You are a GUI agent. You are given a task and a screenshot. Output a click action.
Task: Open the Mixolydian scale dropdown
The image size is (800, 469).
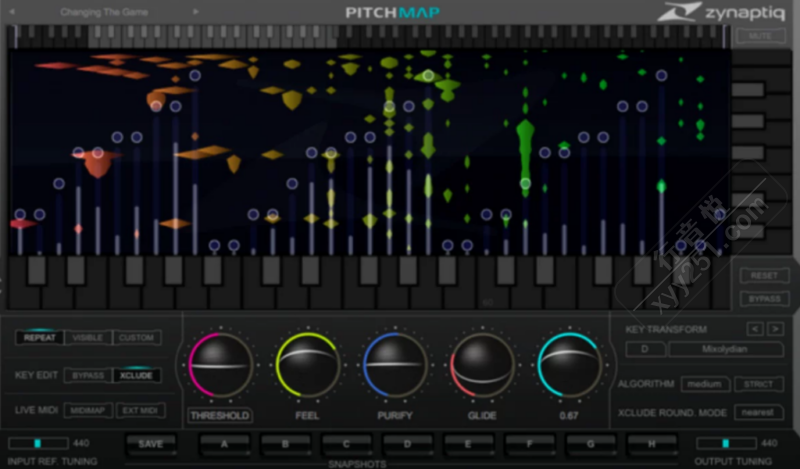726,349
